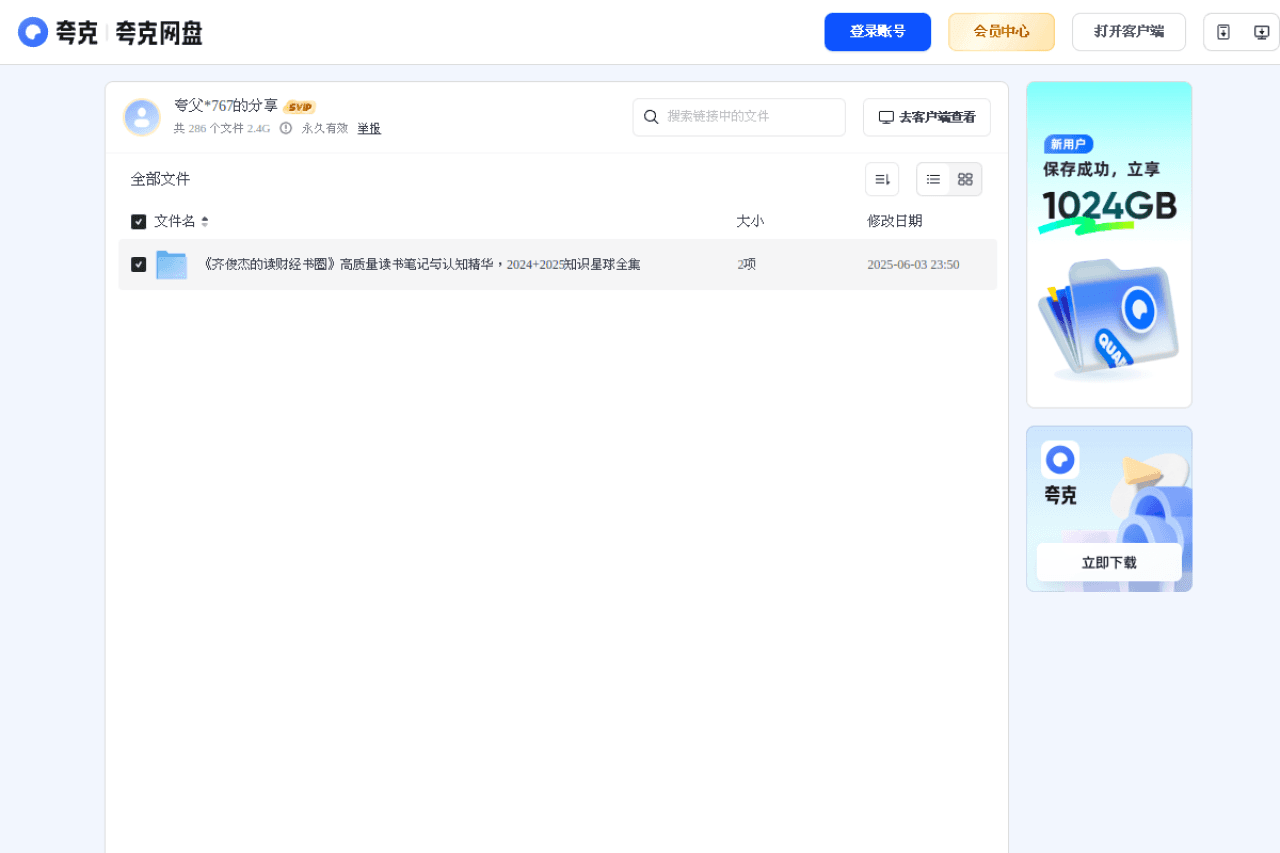Uncheck the select-all files checkbox
The width and height of the screenshot is (1280, 853).
(x=139, y=221)
